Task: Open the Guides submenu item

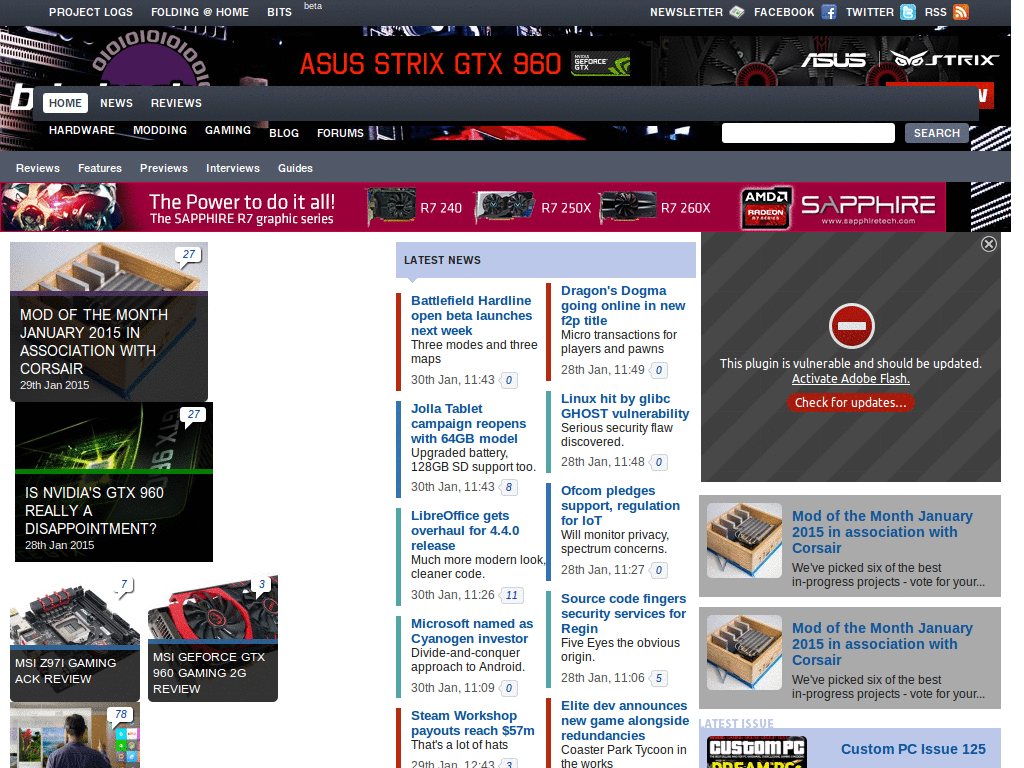Action: pos(295,168)
